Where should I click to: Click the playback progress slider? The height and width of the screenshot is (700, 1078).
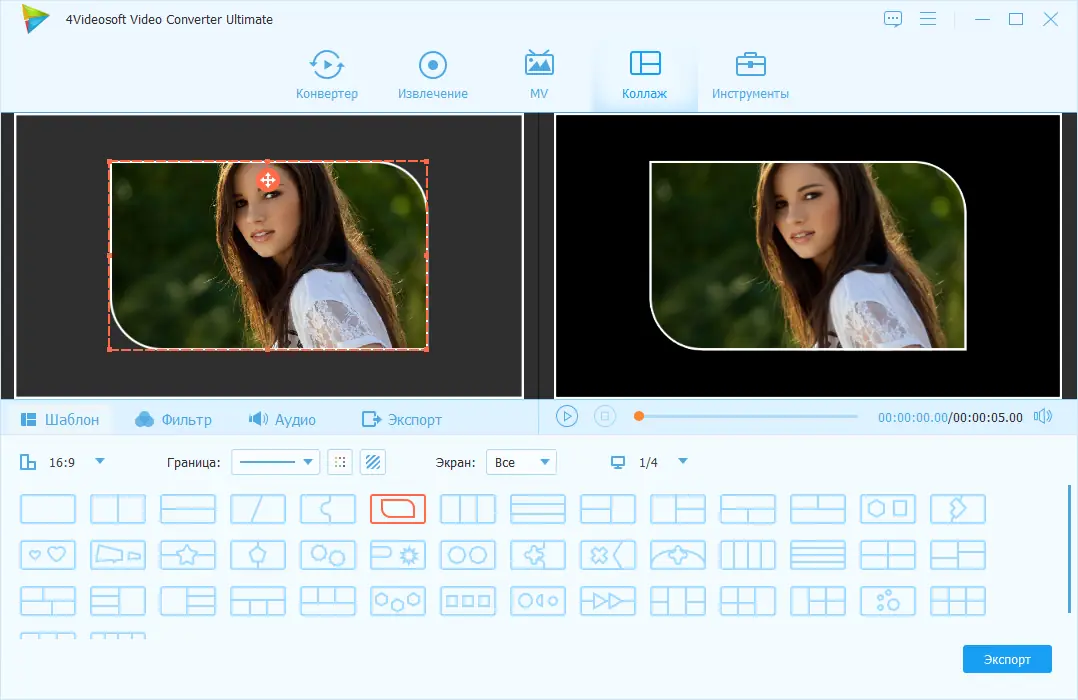[748, 416]
